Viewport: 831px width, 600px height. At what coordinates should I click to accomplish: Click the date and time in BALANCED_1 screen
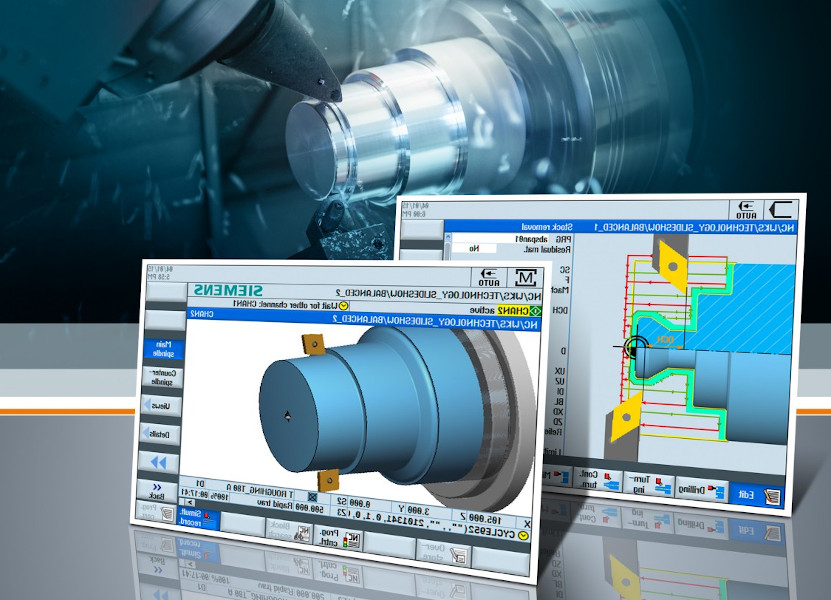click(x=417, y=209)
